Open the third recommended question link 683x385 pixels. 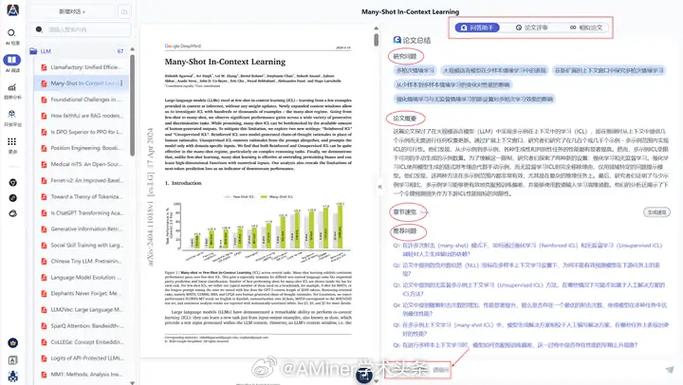click(529, 289)
